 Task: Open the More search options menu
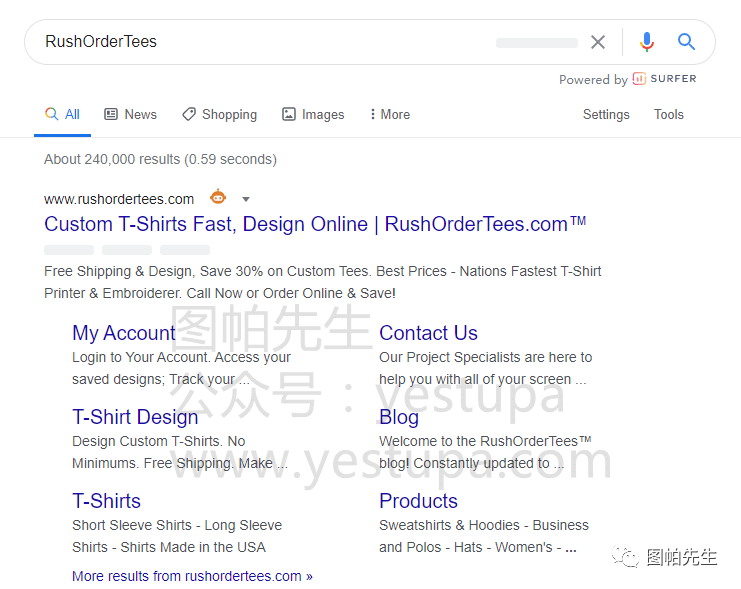389,115
